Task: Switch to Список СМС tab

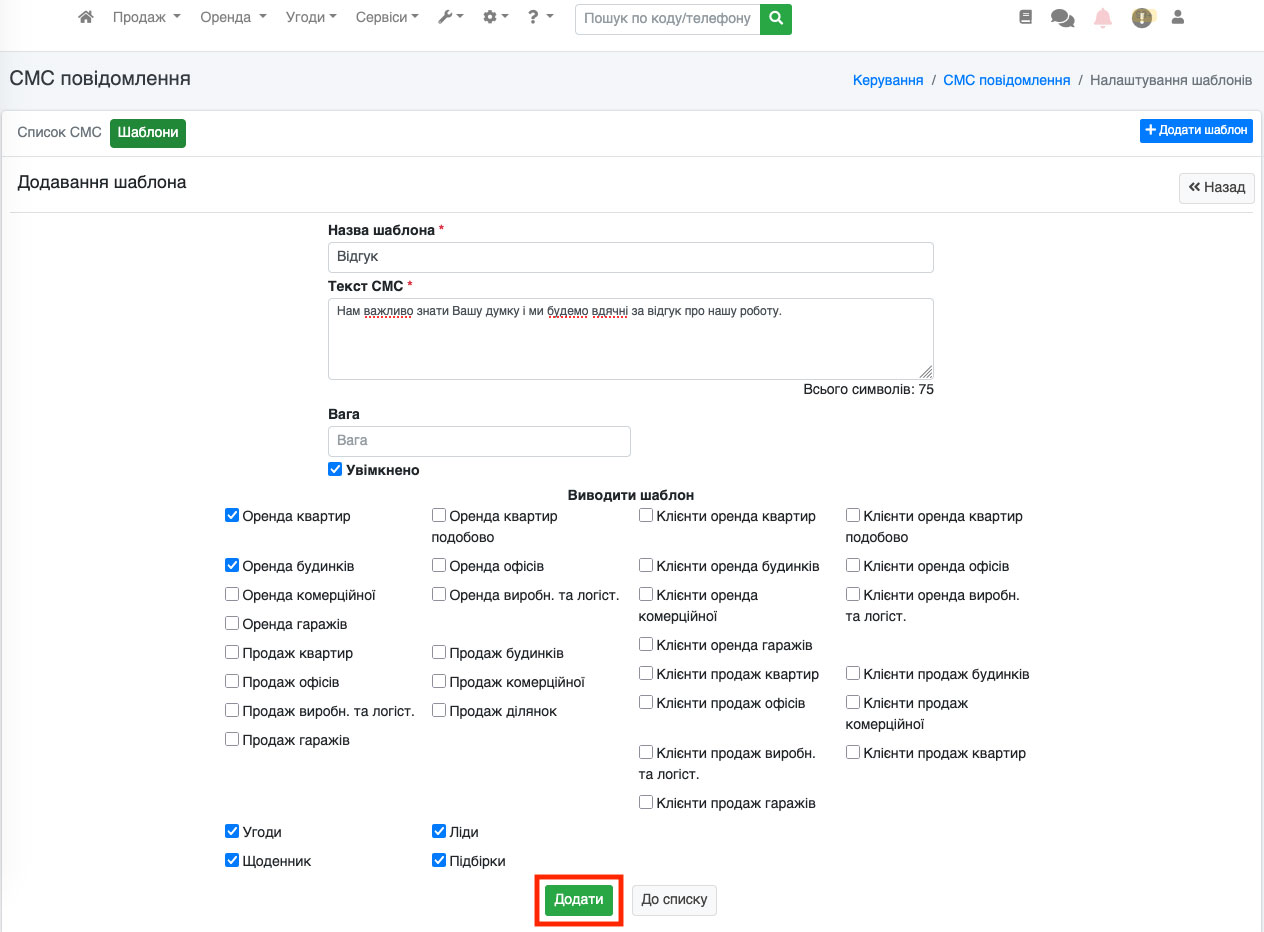Action: pyautogui.click(x=59, y=132)
